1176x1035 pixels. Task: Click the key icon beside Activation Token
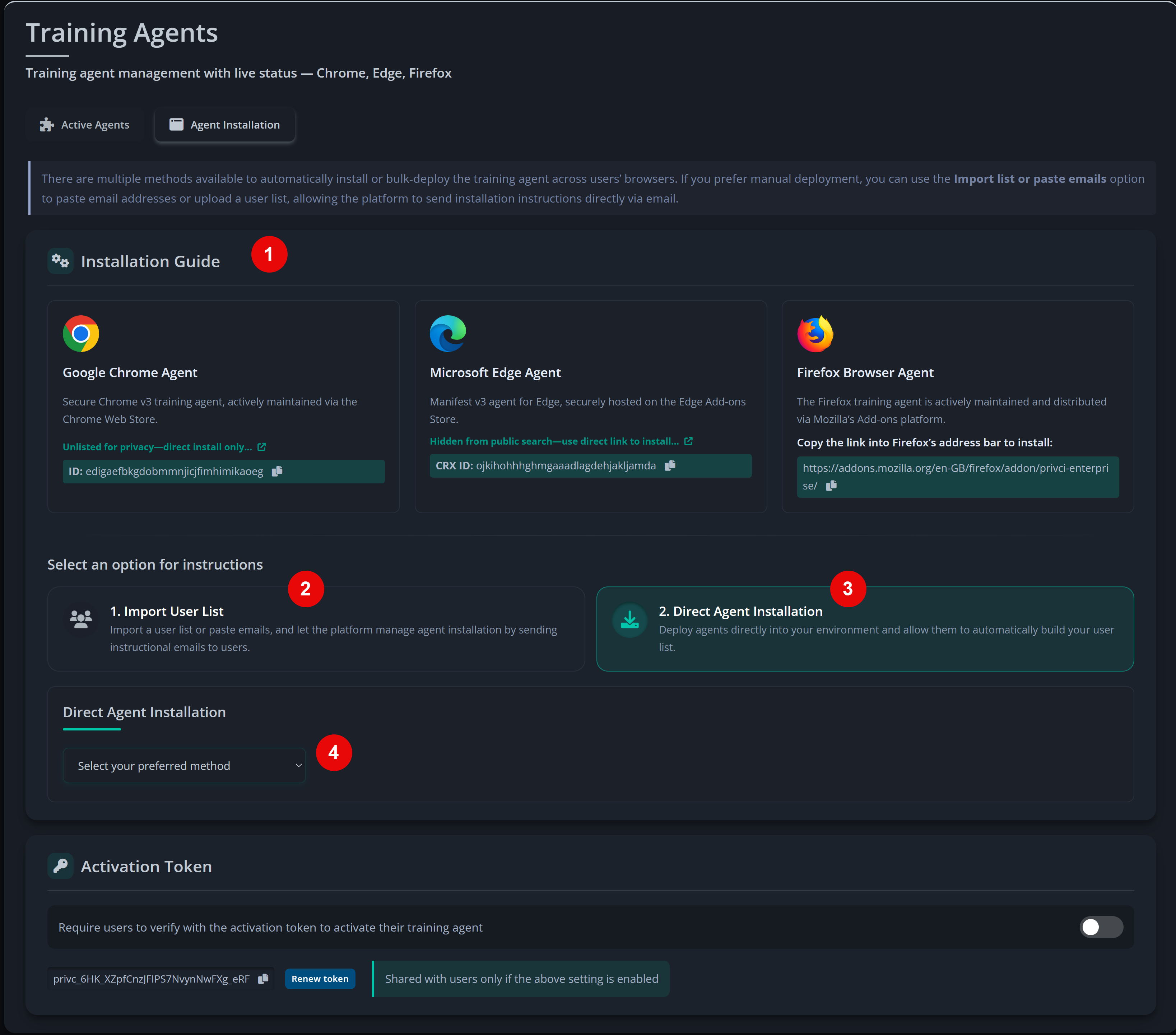[x=60, y=866]
